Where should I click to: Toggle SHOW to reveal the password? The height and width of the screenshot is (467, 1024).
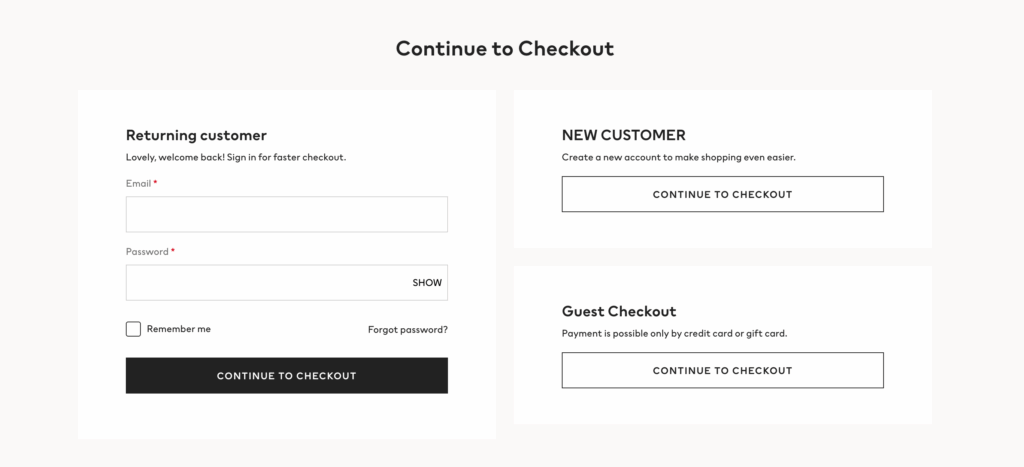click(427, 283)
